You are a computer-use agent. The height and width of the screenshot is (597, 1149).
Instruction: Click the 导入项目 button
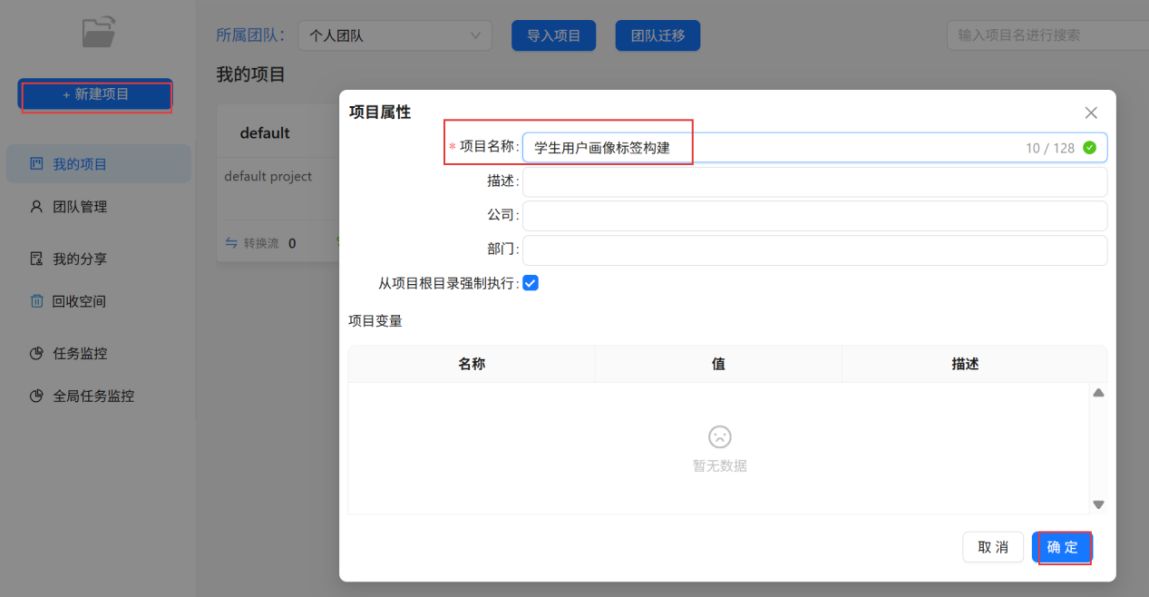[x=553, y=35]
